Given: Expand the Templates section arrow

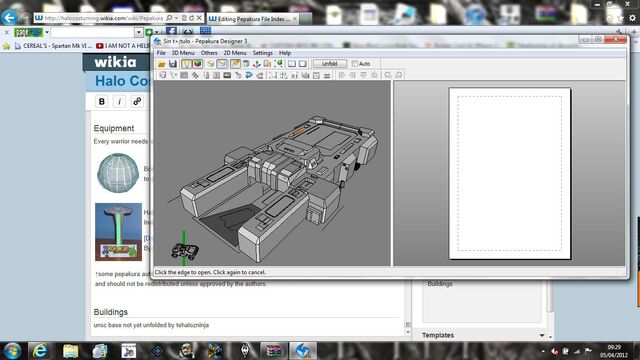Looking at the screenshot, I should (x=542, y=335).
